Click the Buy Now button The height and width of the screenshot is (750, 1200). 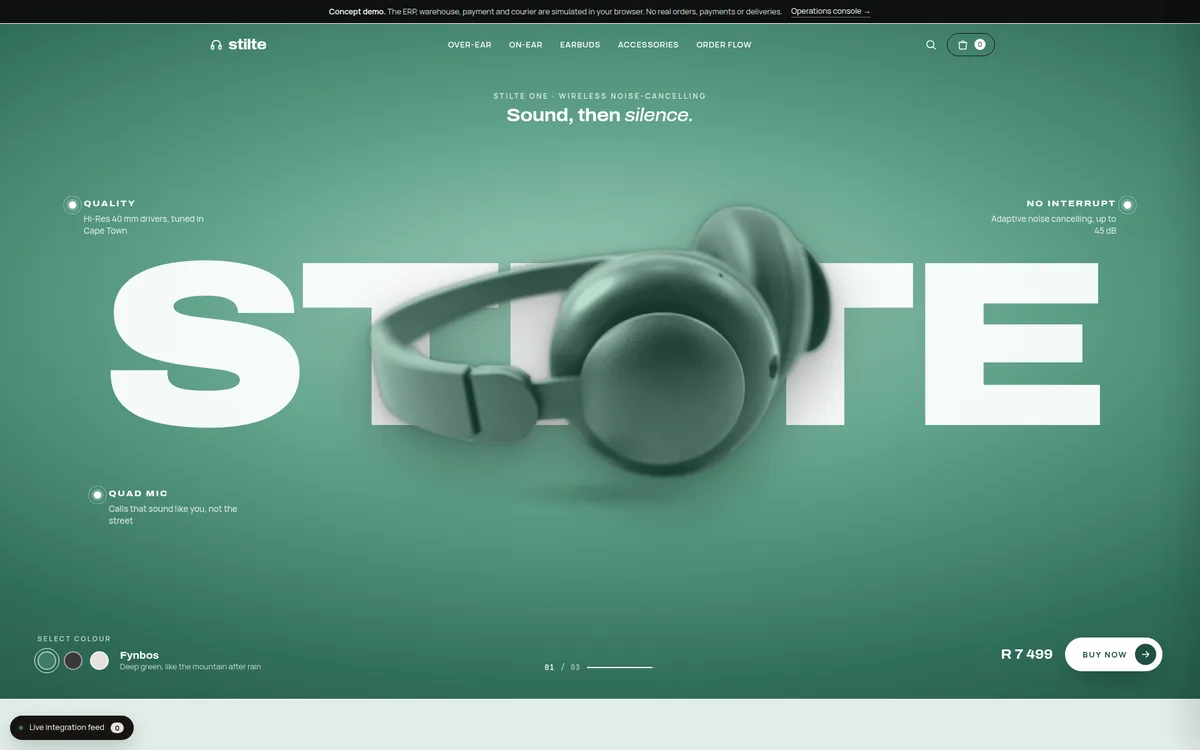click(1113, 654)
